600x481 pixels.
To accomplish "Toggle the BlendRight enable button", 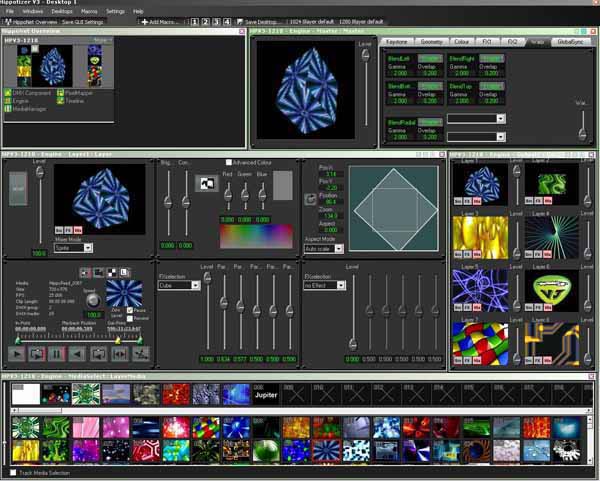I will pyautogui.click(x=492, y=59).
